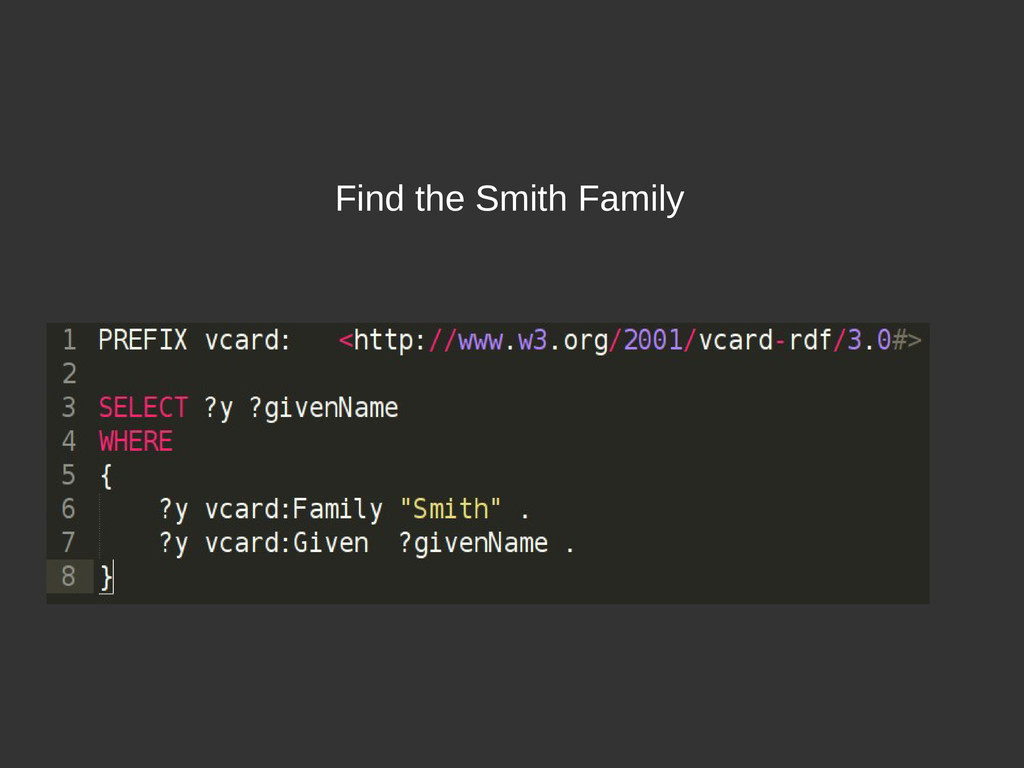Click the www.w3.org URL text
Image resolution: width=1024 pixels, height=768 pixels.
tap(533, 341)
